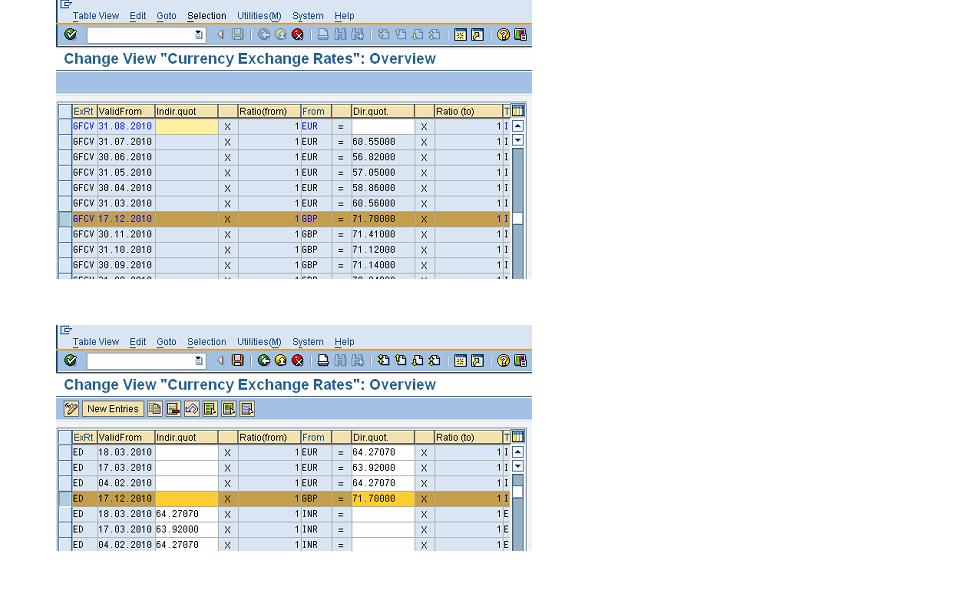962x614 pixels.
Task: Select the GFCV 17.12.2010 row selector
Action: tap(66, 218)
